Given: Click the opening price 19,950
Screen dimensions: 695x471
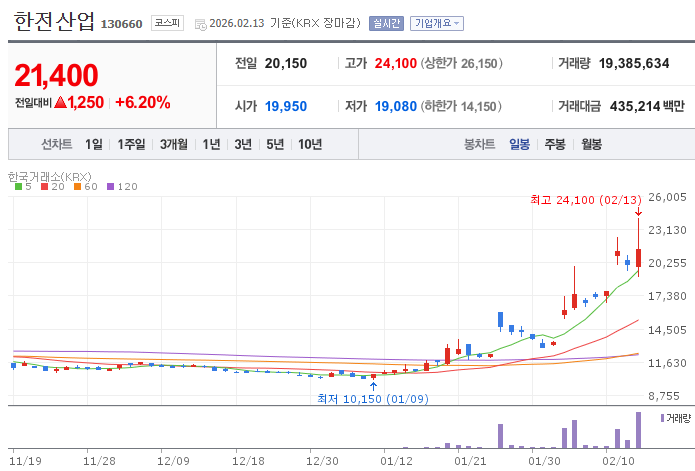Looking at the screenshot, I should (286, 106).
